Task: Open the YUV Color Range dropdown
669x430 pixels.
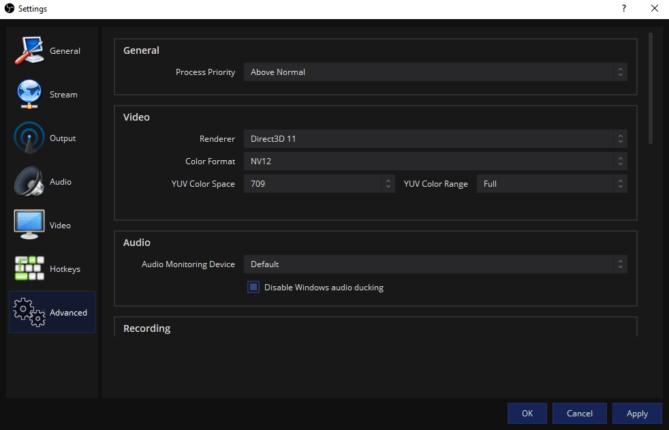Action: click(552, 184)
